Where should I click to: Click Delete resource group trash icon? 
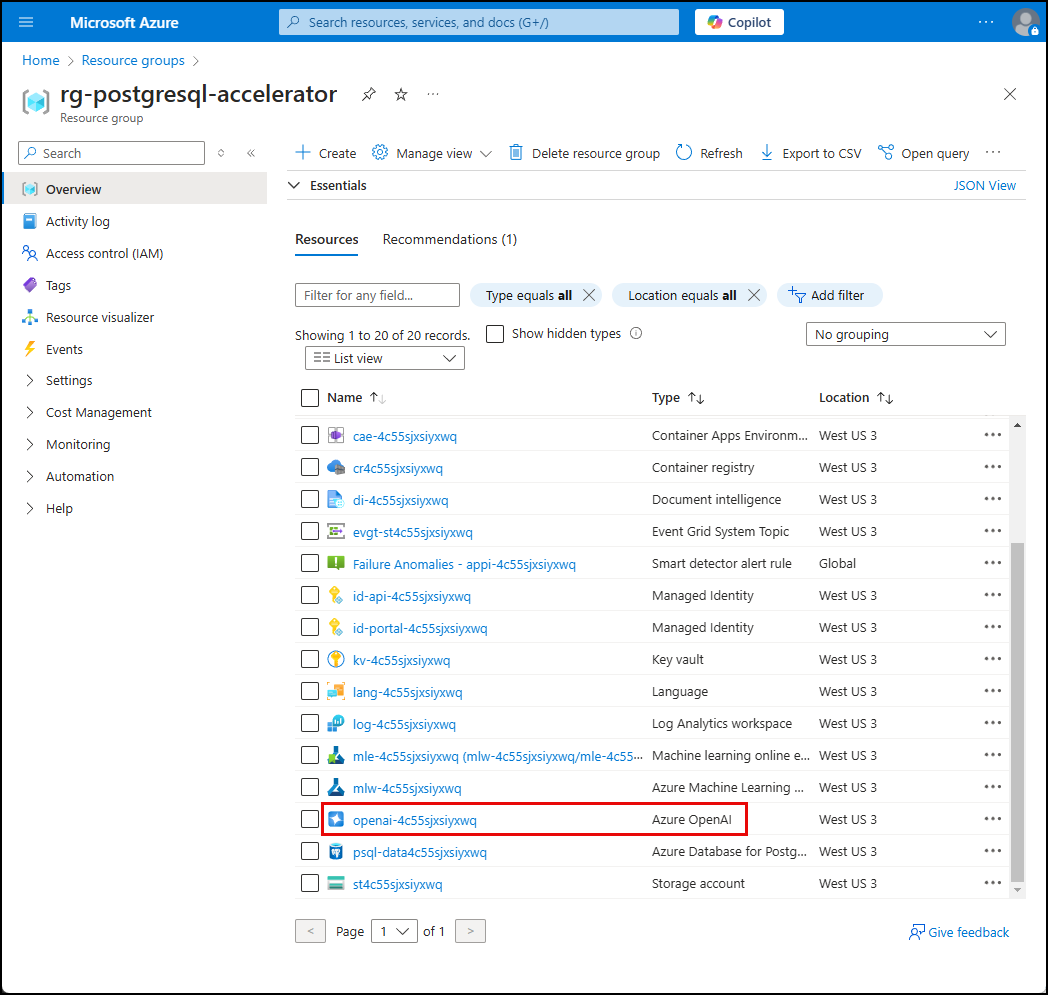click(x=516, y=153)
